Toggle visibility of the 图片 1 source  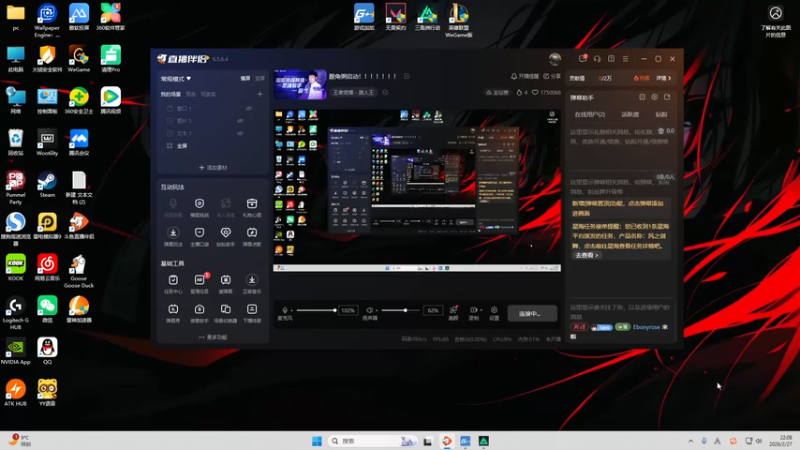point(240,121)
